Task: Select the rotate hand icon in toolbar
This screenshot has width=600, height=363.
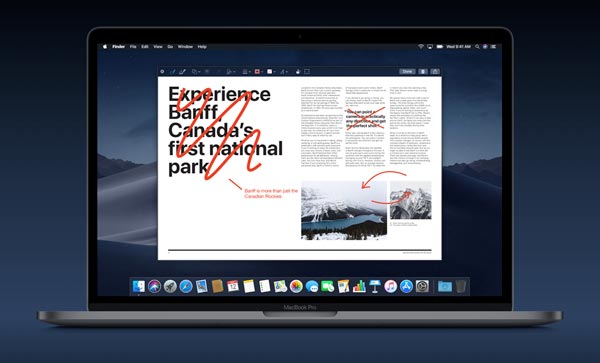Action: (x=298, y=72)
